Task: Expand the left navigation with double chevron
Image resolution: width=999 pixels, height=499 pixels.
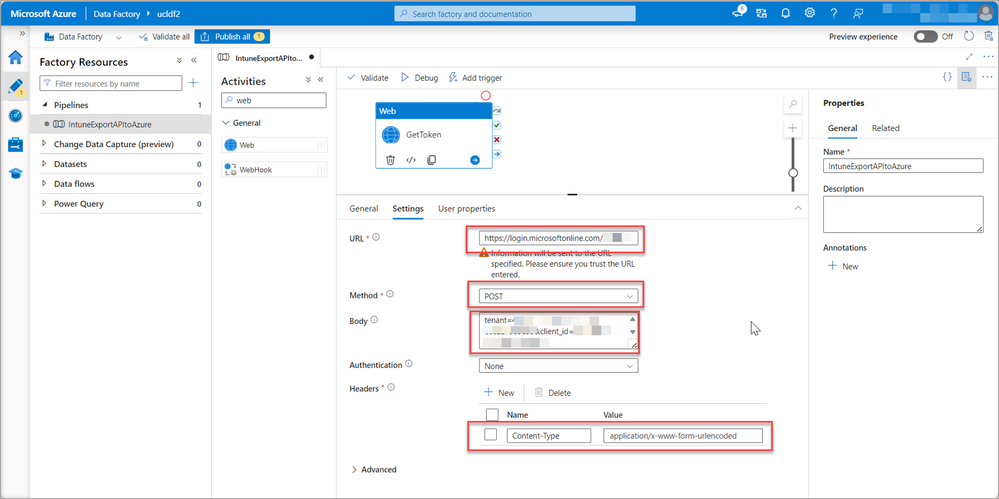Action: [x=22, y=33]
